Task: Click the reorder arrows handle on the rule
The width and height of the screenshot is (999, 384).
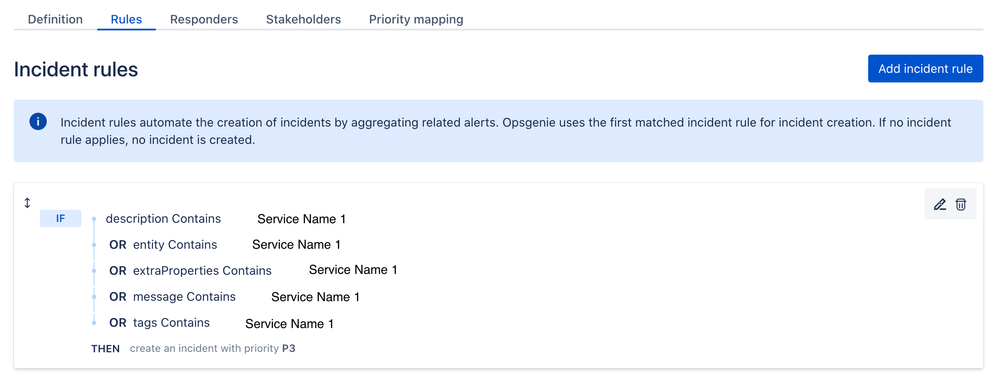Action: coord(27,203)
